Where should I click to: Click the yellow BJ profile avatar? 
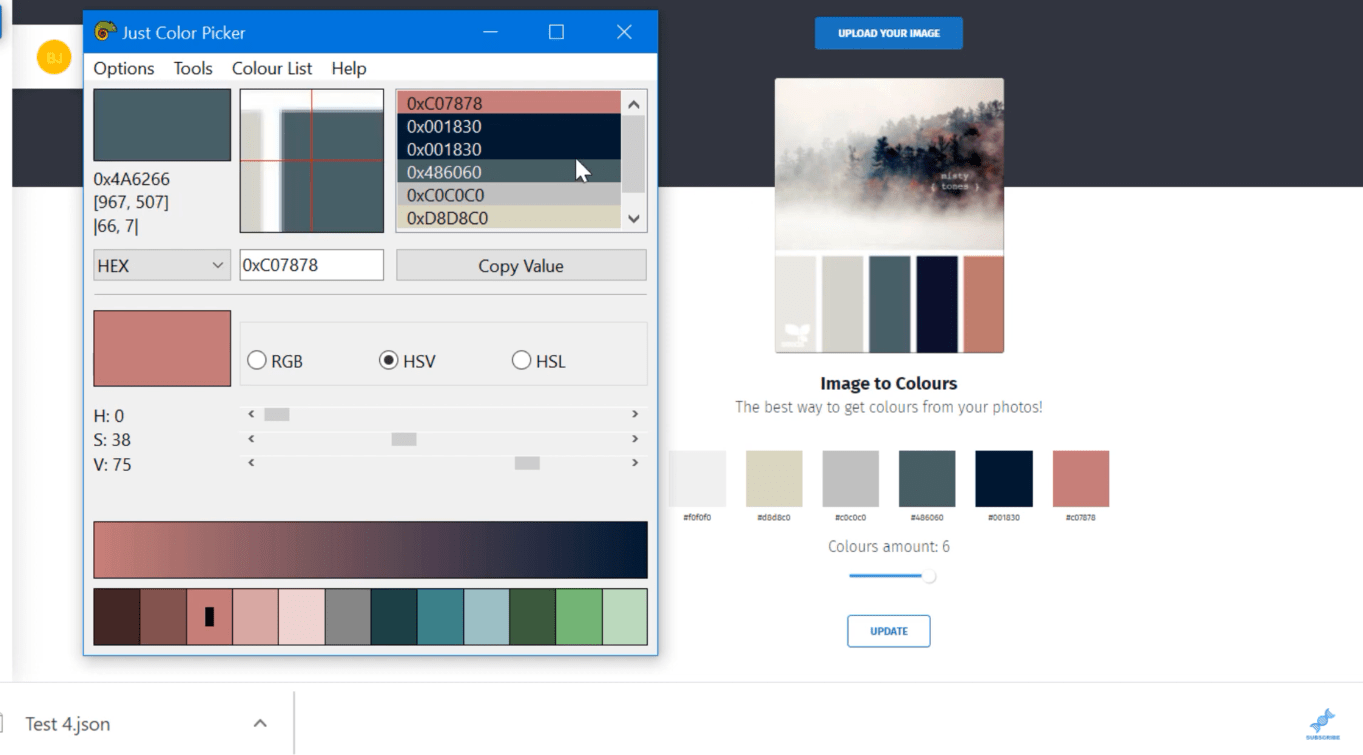54,57
